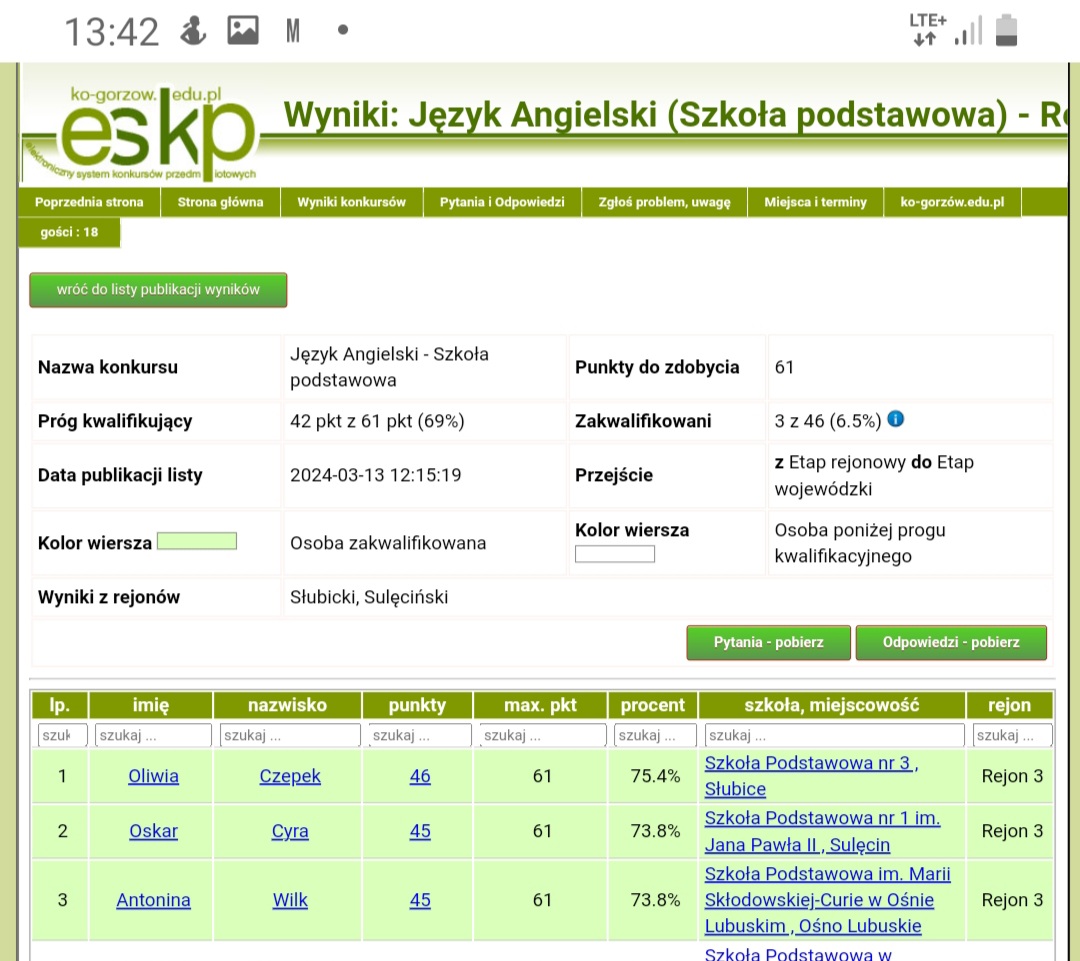This screenshot has width=1080, height=961.
Task: Click the szkoła, miejscowość search input
Action: click(x=832, y=736)
